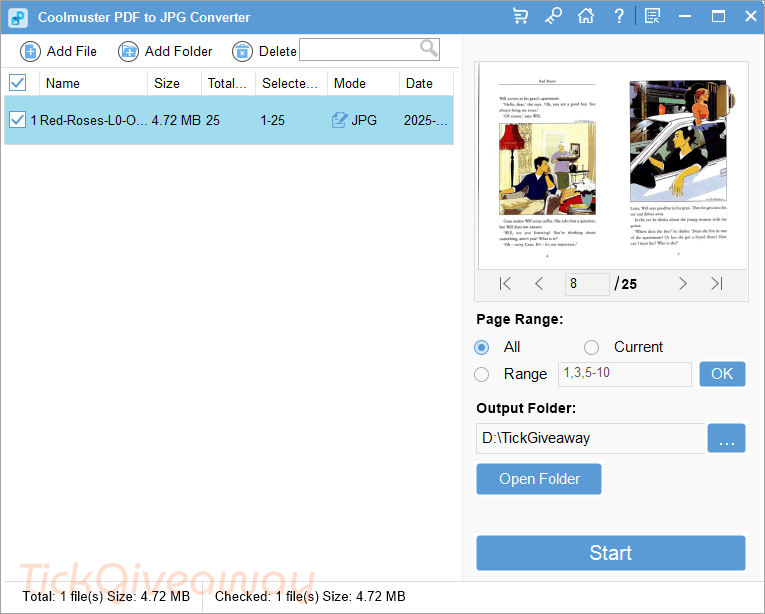Jump to last preview page
This screenshot has width=765, height=614.
tap(717, 284)
